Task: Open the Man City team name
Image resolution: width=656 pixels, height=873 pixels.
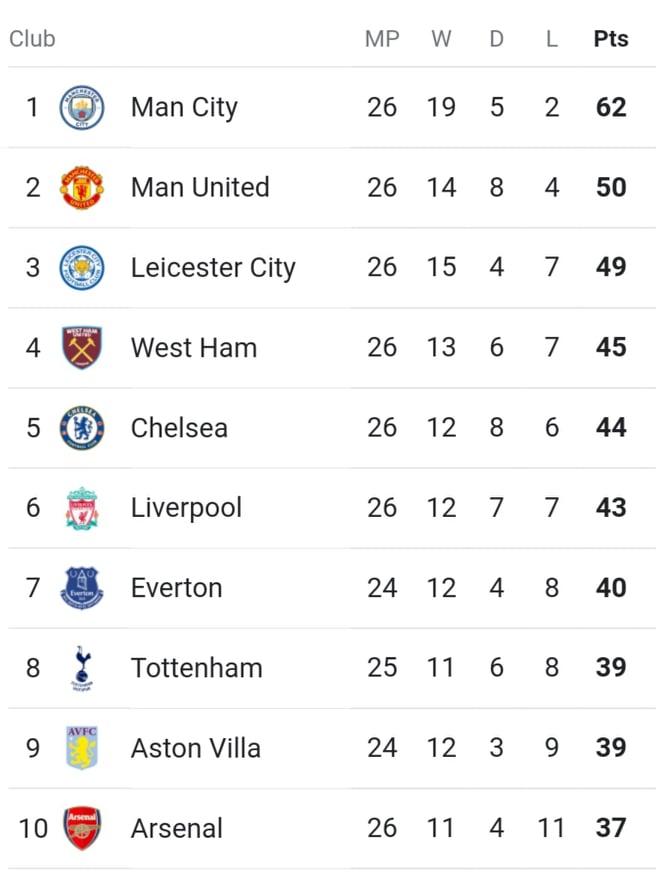Action: pyautogui.click(x=184, y=107)
